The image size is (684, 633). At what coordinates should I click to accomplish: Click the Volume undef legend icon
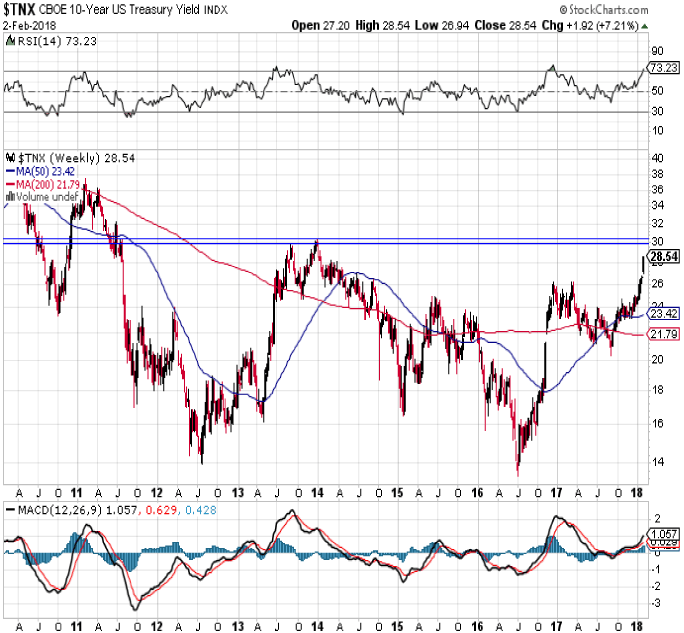coord(9,197)
